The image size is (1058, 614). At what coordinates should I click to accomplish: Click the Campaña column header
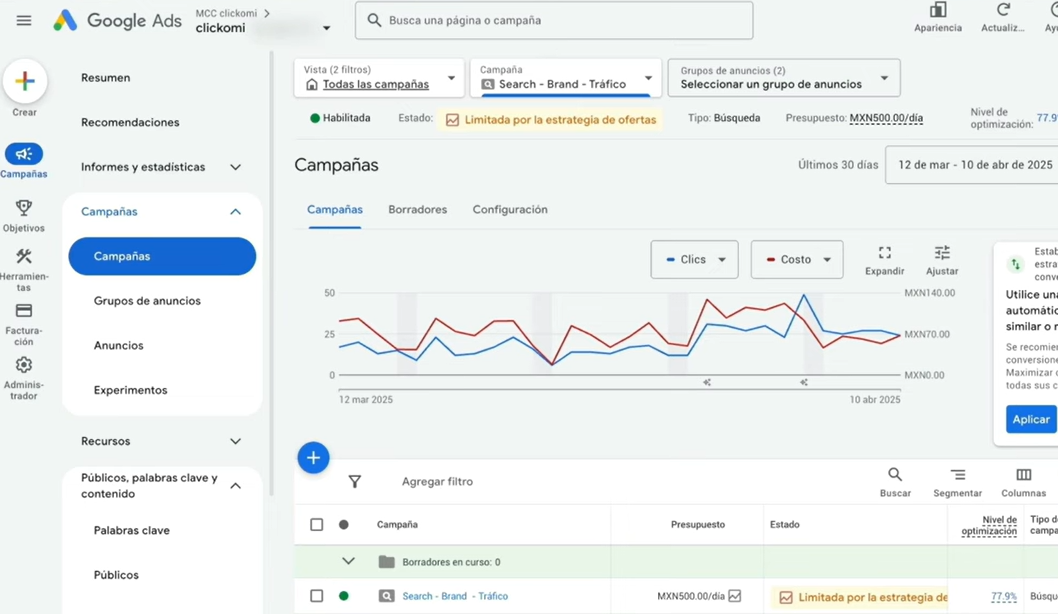(397, 524)
